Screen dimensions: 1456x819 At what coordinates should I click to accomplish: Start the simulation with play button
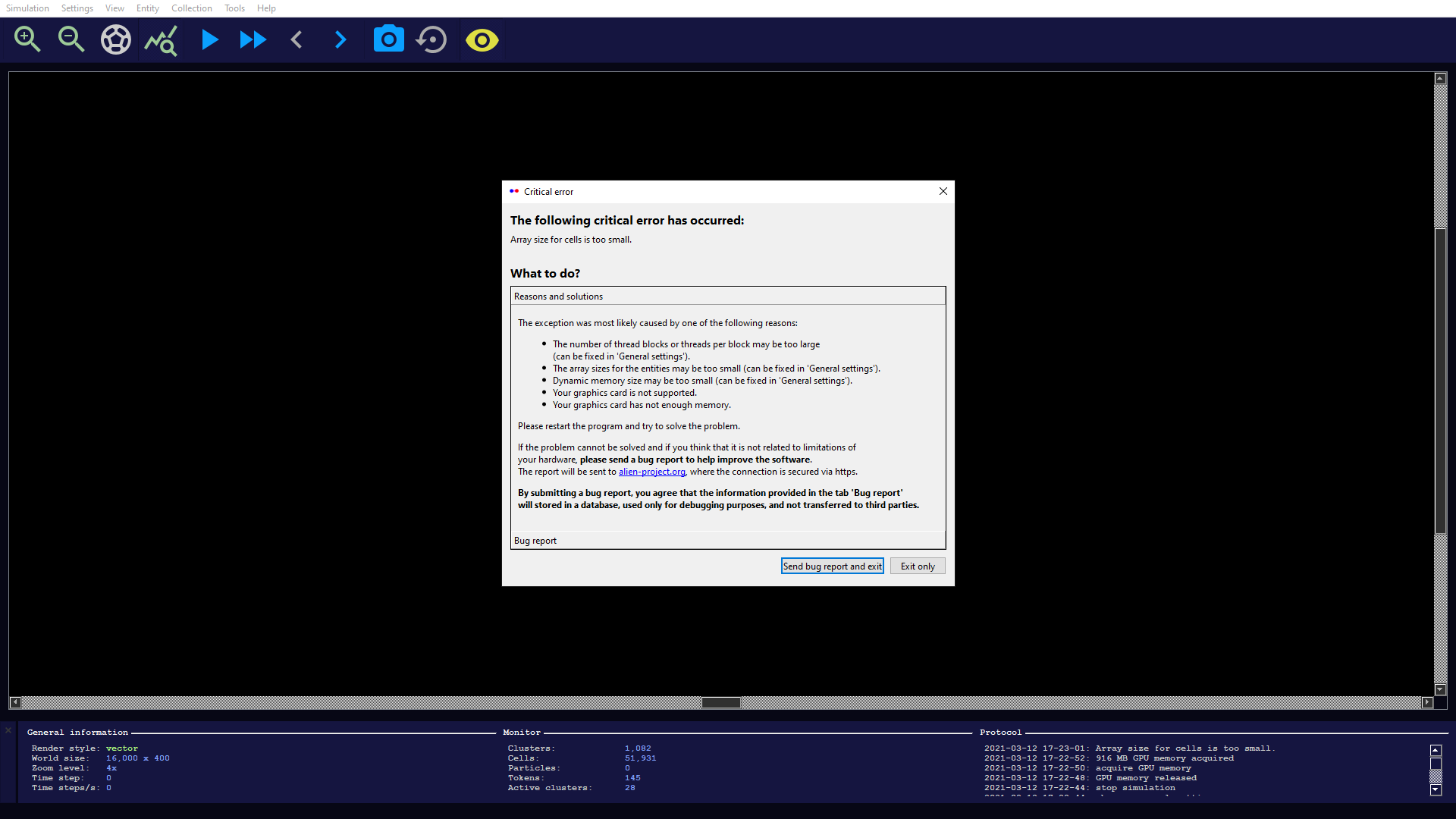click(210, 39)
